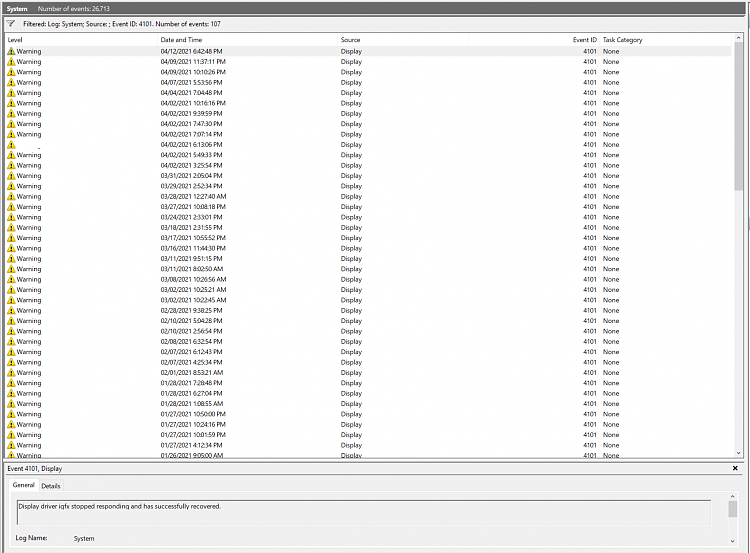Select the date '01/27/2021 10:01:59 PM'
This screenshot has height=553, width=750.
pyautogui.click(x=193, y=435)
